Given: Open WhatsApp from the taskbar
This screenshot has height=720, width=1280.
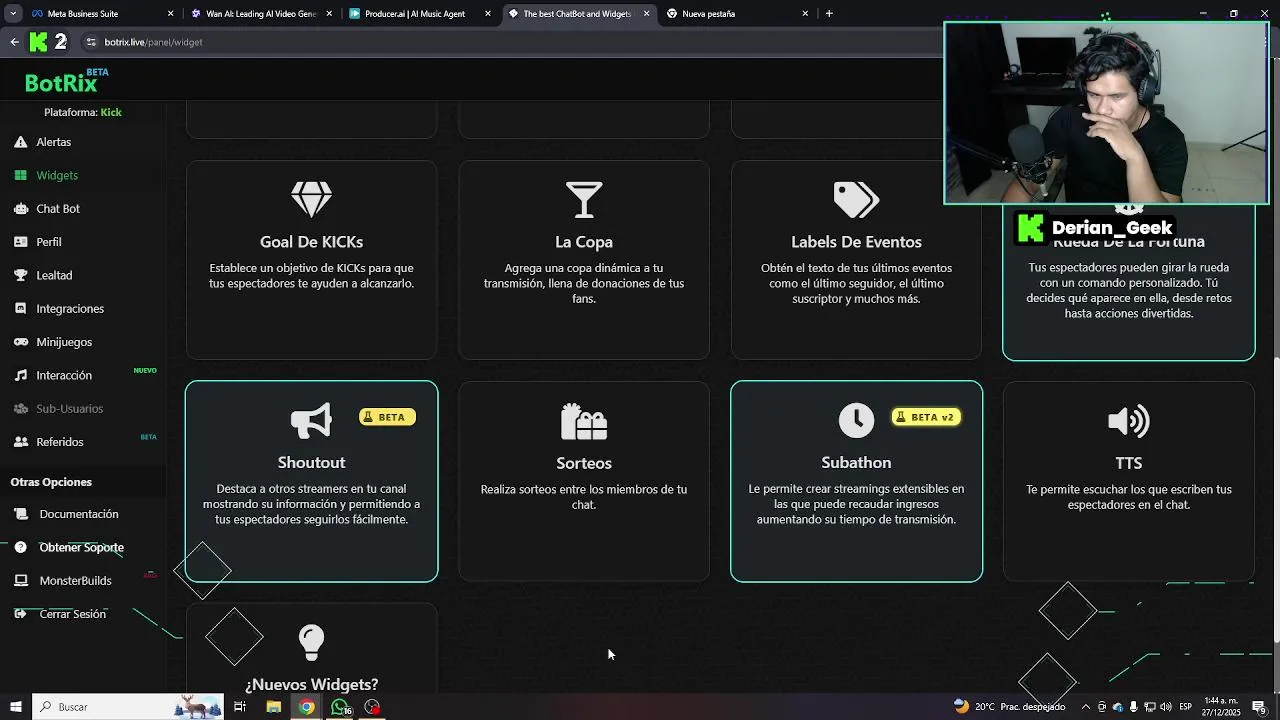Looking at the screenshot, I should [x=340, y=707].
